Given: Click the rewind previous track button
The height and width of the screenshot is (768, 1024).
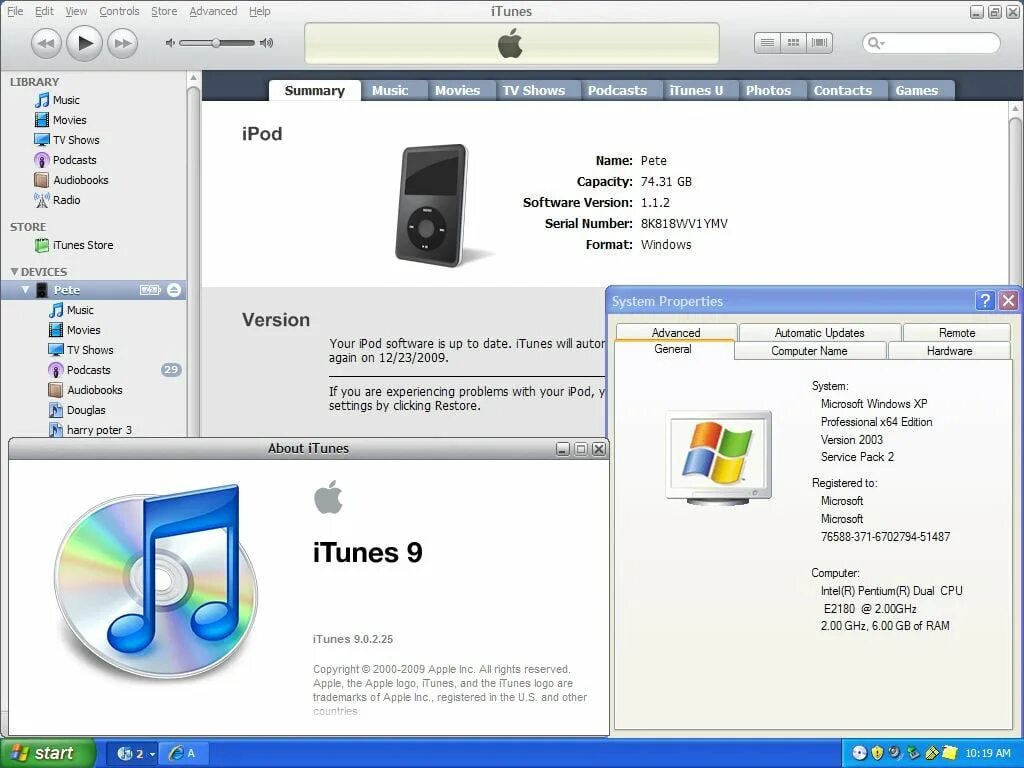Looking at the screenshot, I should point(46,44).
